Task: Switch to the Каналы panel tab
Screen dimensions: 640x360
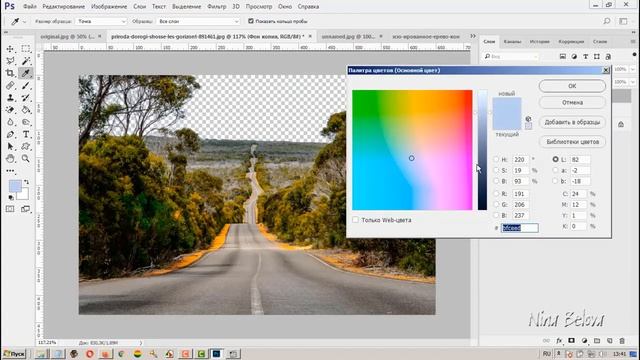Action: (512, 42)
